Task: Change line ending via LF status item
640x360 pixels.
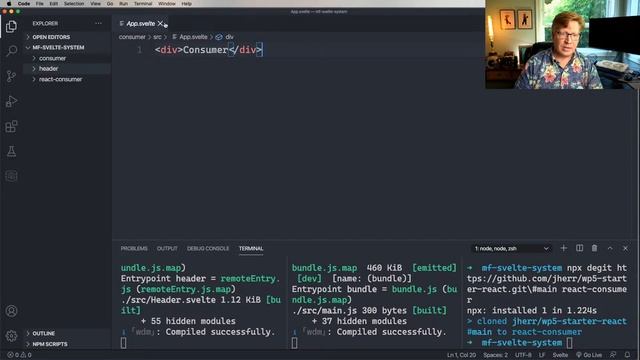Action: pyautogui.click(x=542, y=355)
